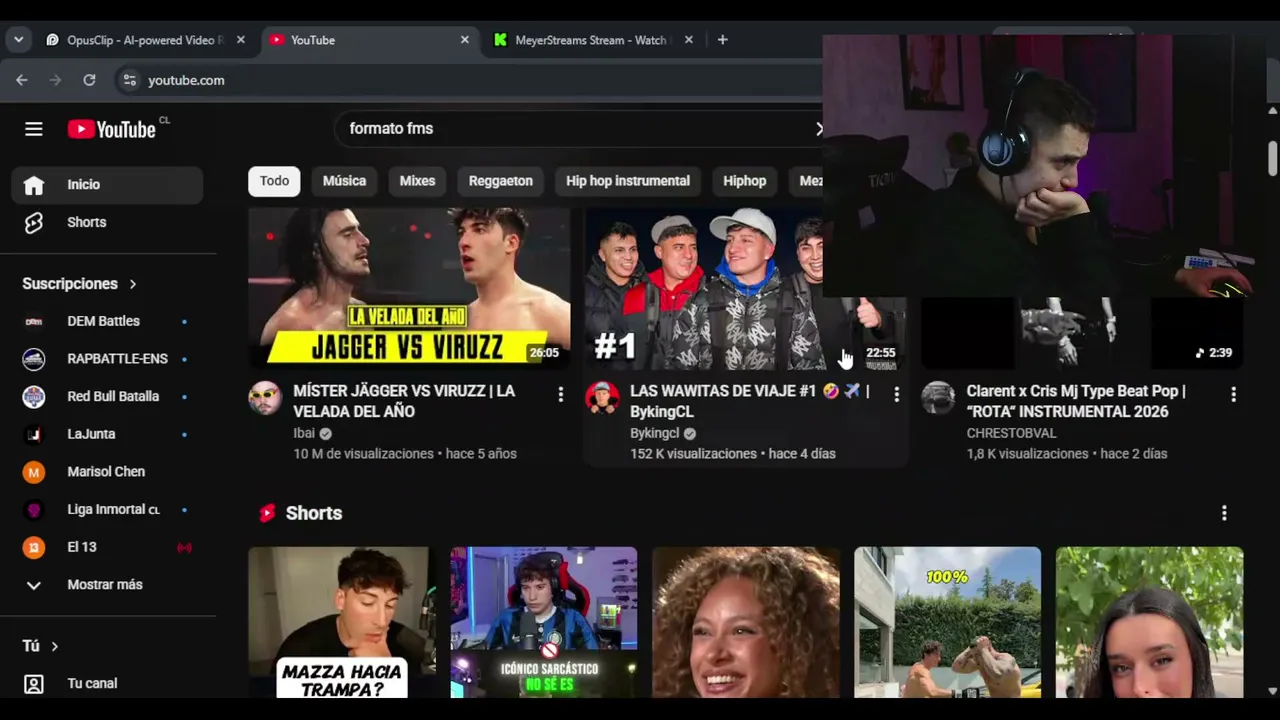Screen dimensions: 1280x720
Task: Open 'Tu canal' in the sidebar
Action: 107,684
